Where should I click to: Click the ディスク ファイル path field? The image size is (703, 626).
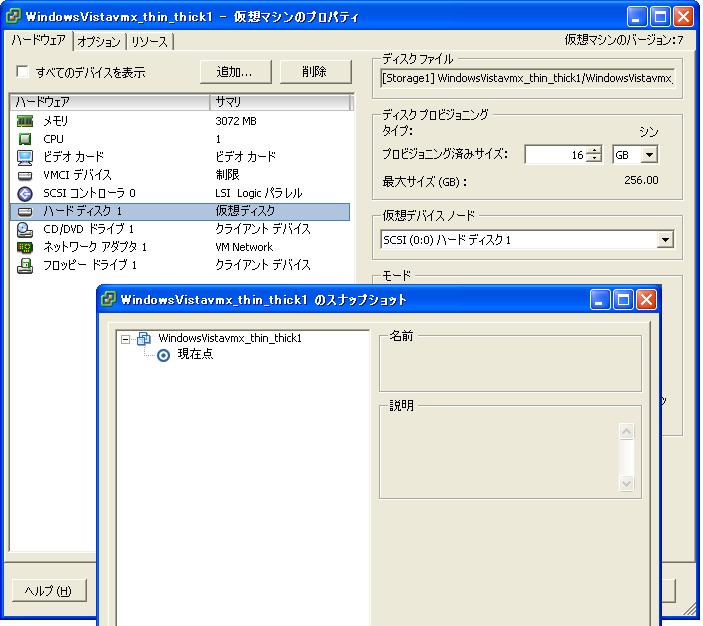pos(527,78)
